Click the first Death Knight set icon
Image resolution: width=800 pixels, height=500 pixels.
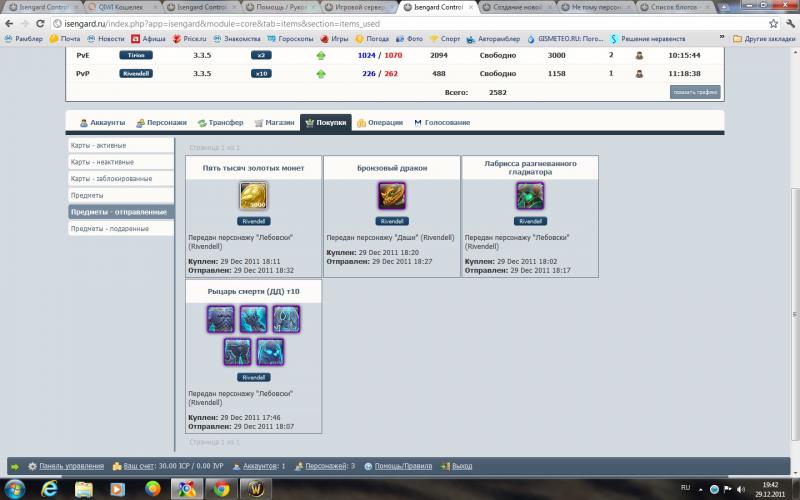click(x=220, y=319)
